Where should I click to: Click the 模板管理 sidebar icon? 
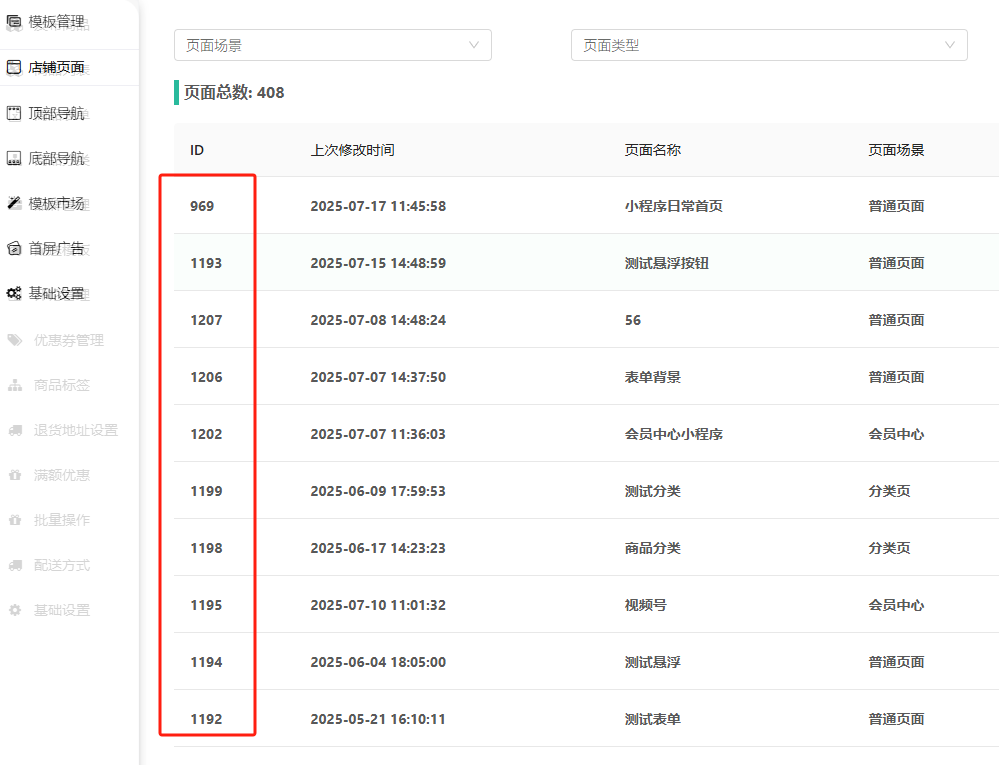pyautogui.click(x=14, y=21)
